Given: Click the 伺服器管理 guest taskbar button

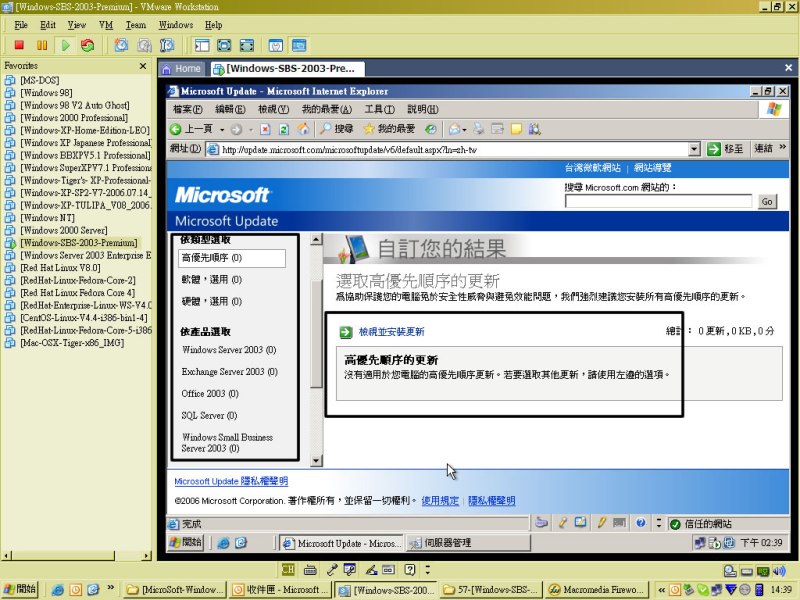Looking at the screenshot, I should click(x=468, y=543).
